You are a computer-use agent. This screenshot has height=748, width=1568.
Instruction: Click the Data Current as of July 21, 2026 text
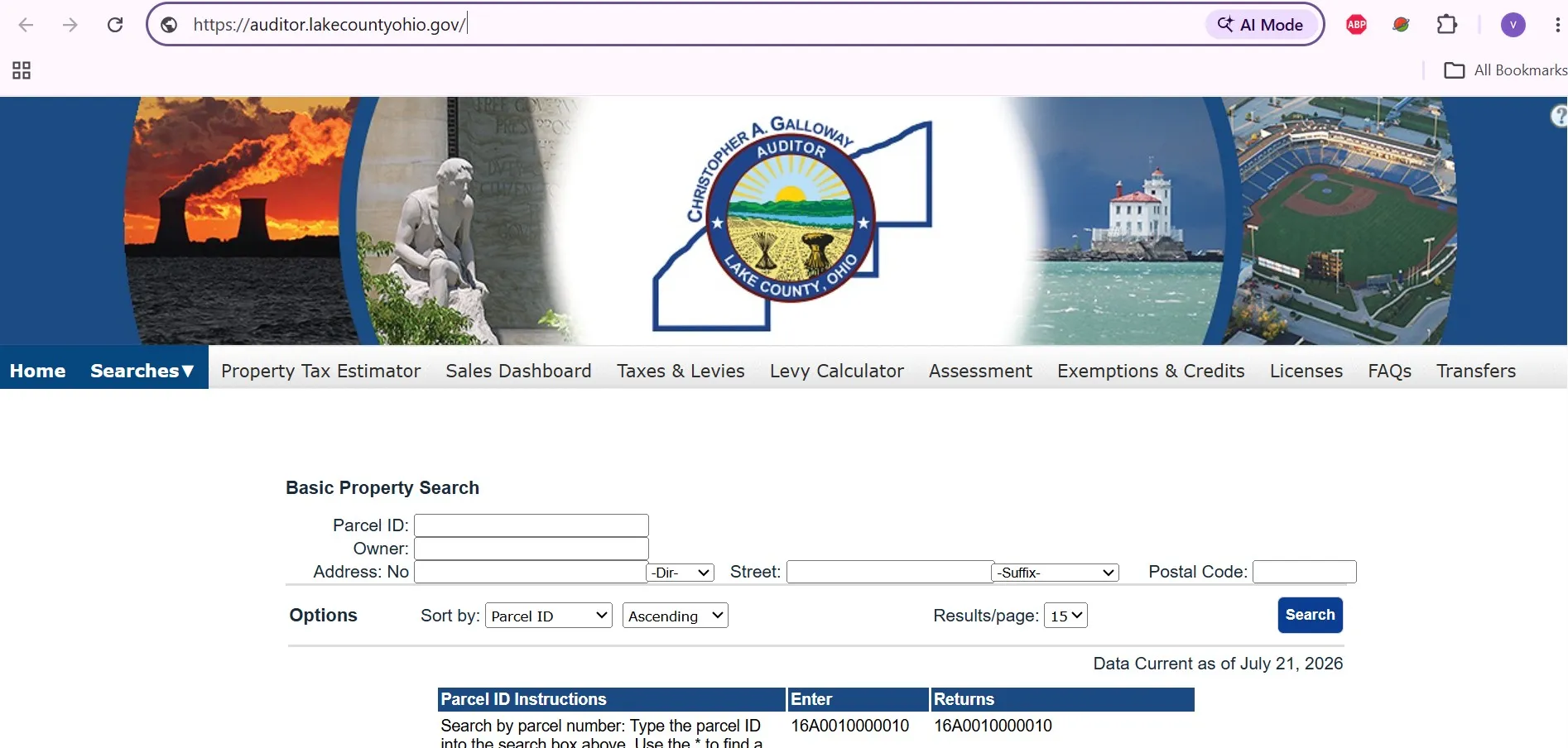coord(1218,664)
